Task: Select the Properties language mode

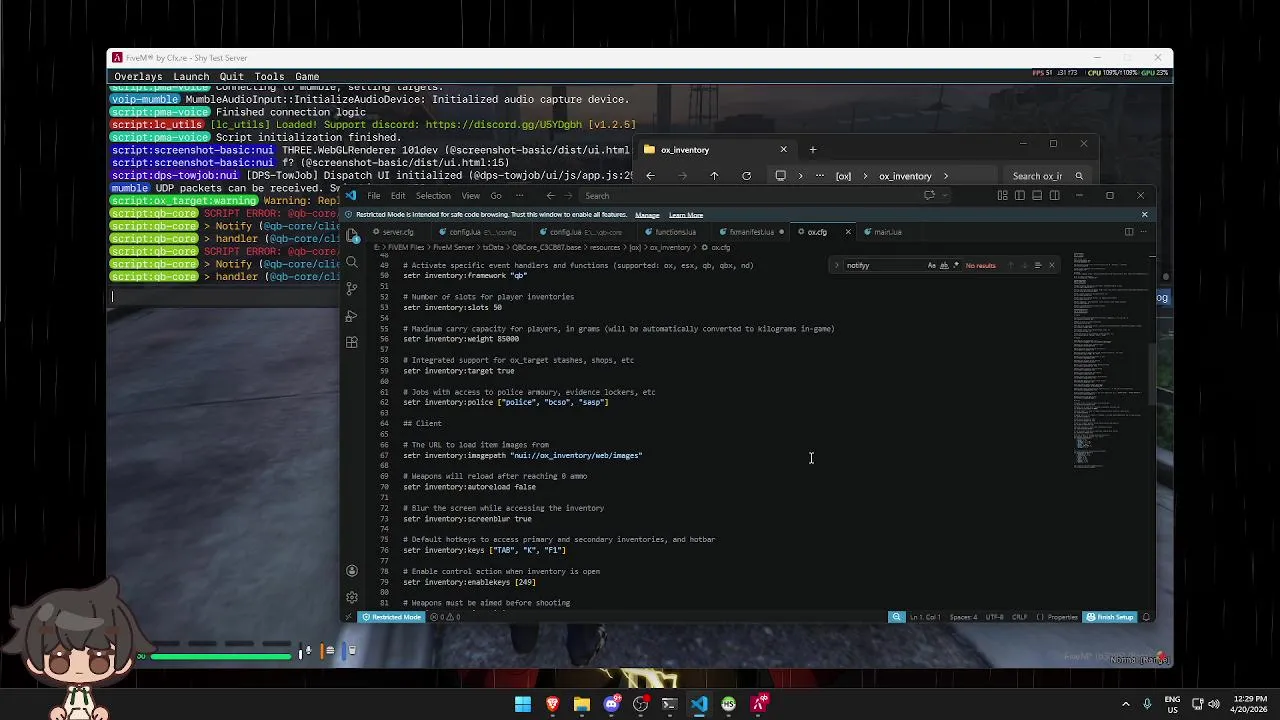Action: [x=1057, y=617]
